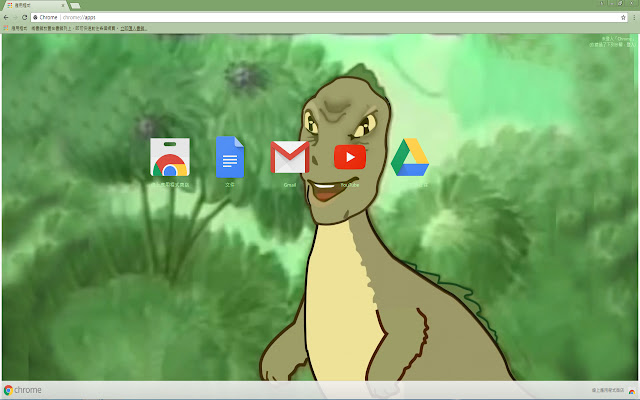Click the import bookmarks now link
Screen dimensions: 640x400
coord(133,28)
